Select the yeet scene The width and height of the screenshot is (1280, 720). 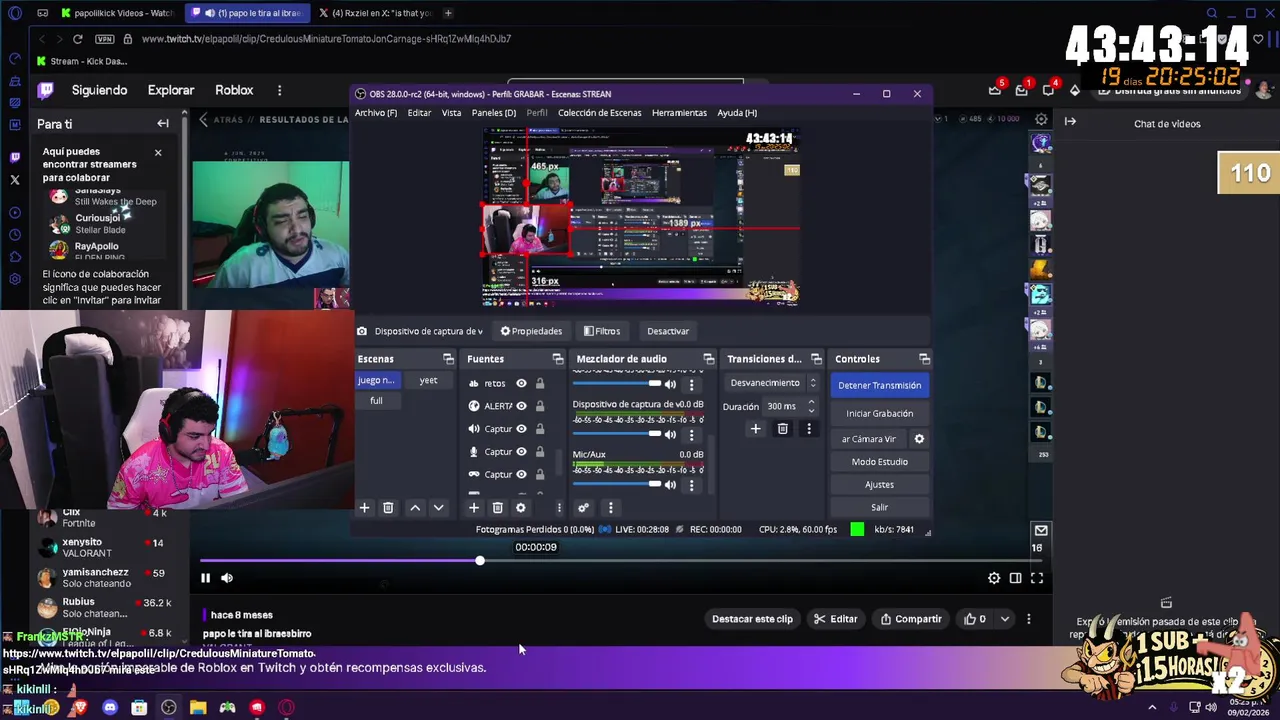428,380
